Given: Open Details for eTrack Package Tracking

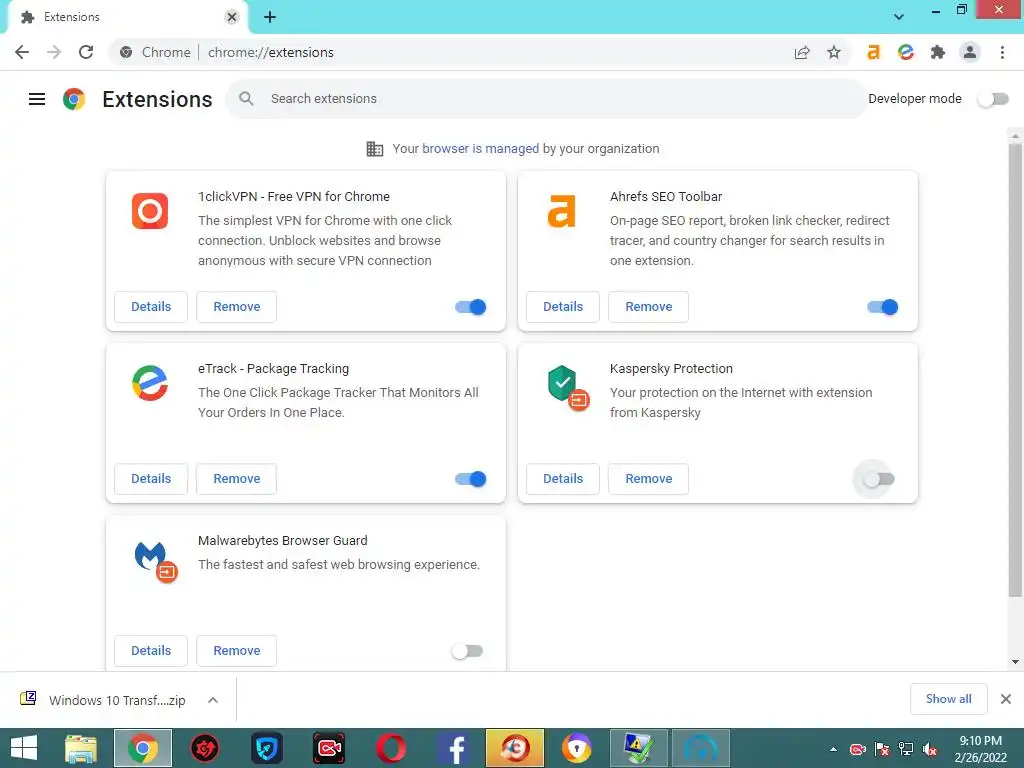Looking at the screenshot, I should click(151, 479).
